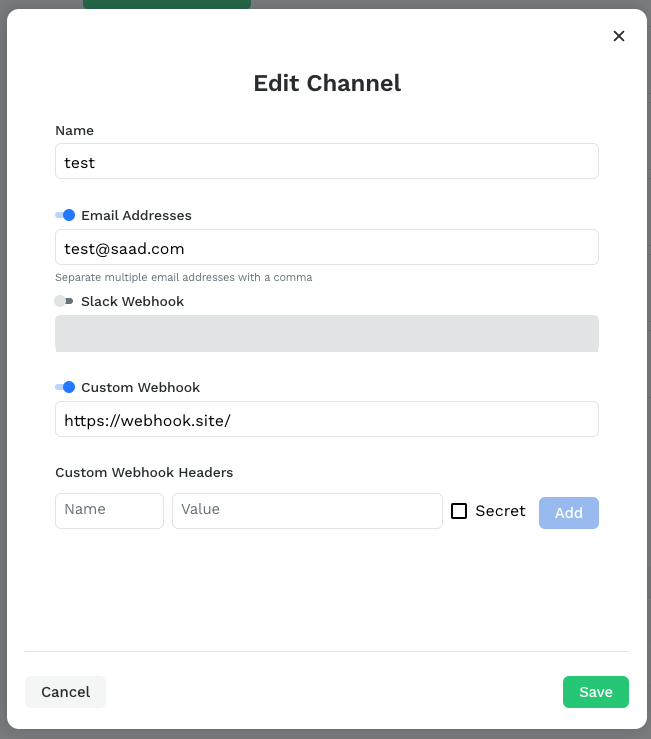651x739 pixels.
Task: Click the header Value input field
Action: 307,511
